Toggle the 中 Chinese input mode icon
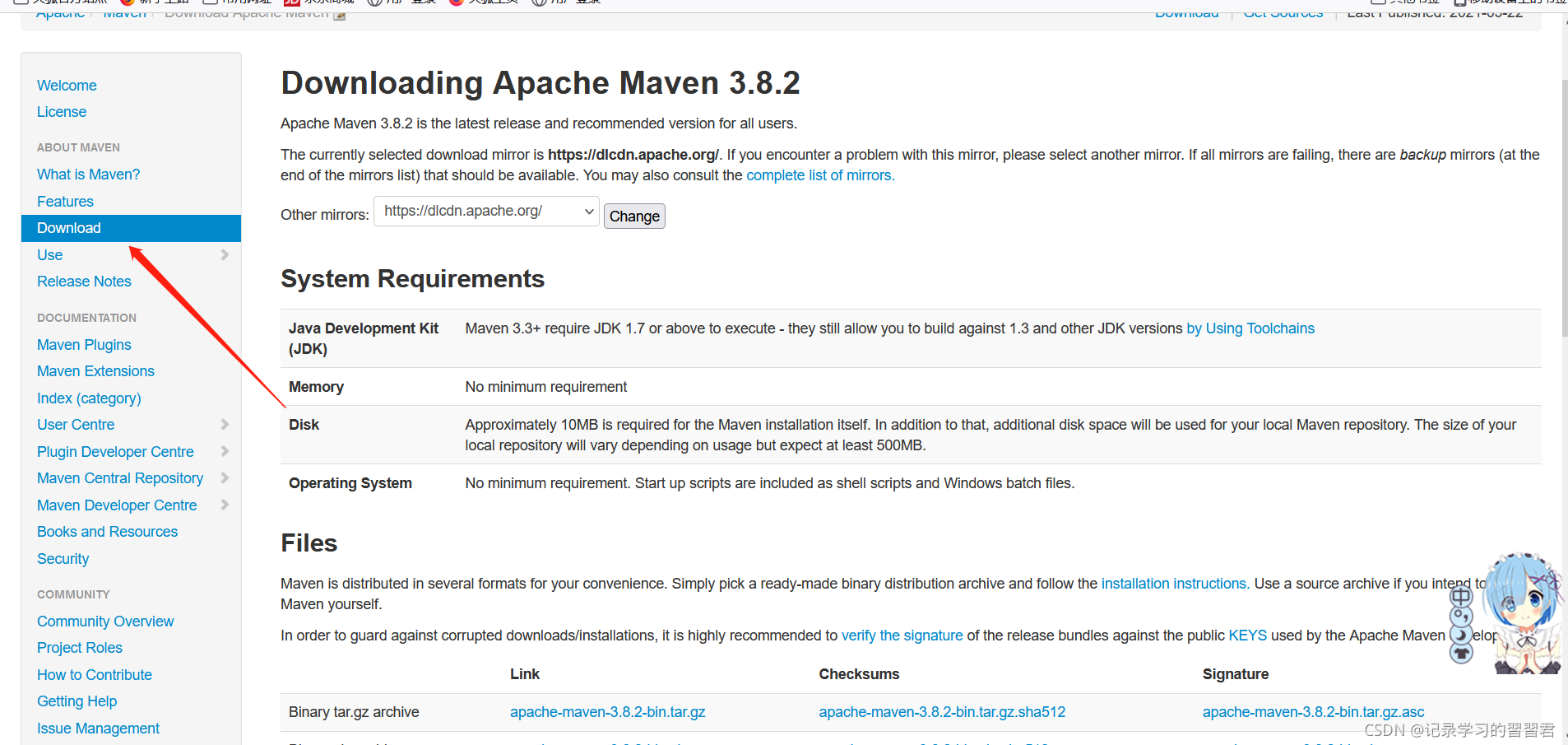This screenshot has height=745, width=1568. [x=1461, y=597]
